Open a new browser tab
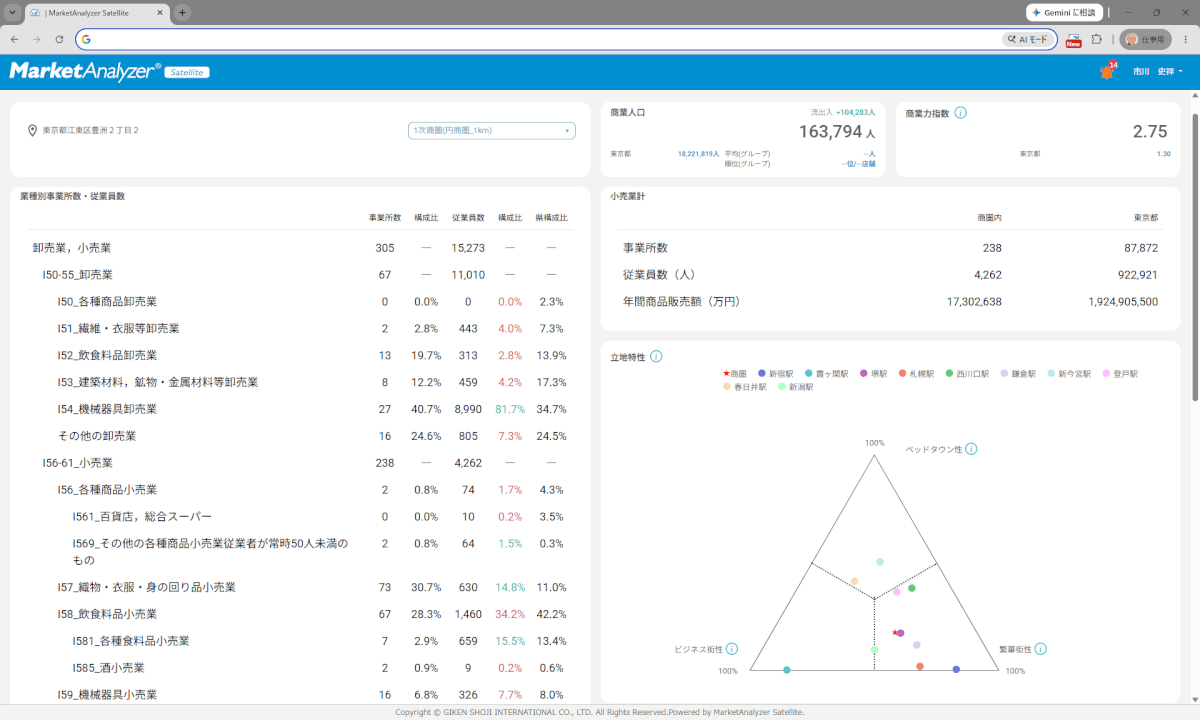 (183, 12)
